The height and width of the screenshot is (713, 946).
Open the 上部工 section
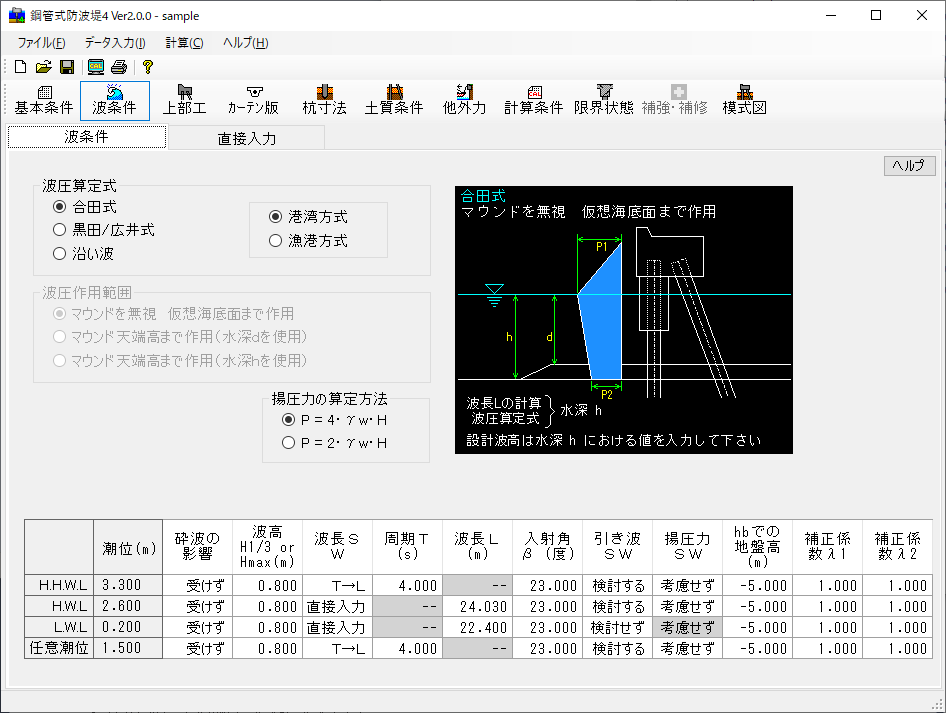pyautogui.click(x=185, y=101)
